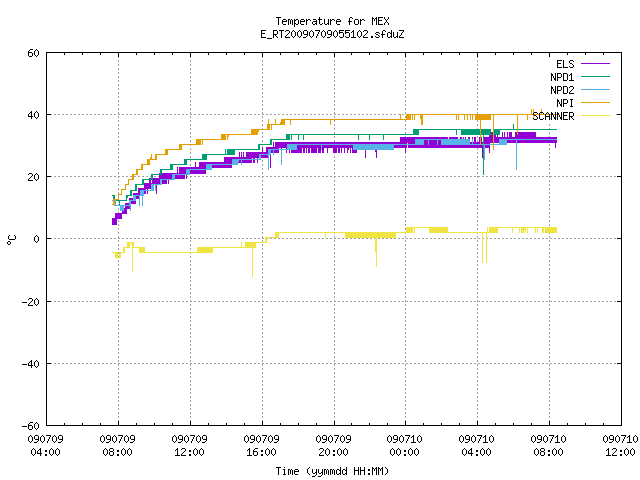Click the chart title 'Temperature for MEX'
Screen dimensions: 640x480
click(x=332, y=21)
